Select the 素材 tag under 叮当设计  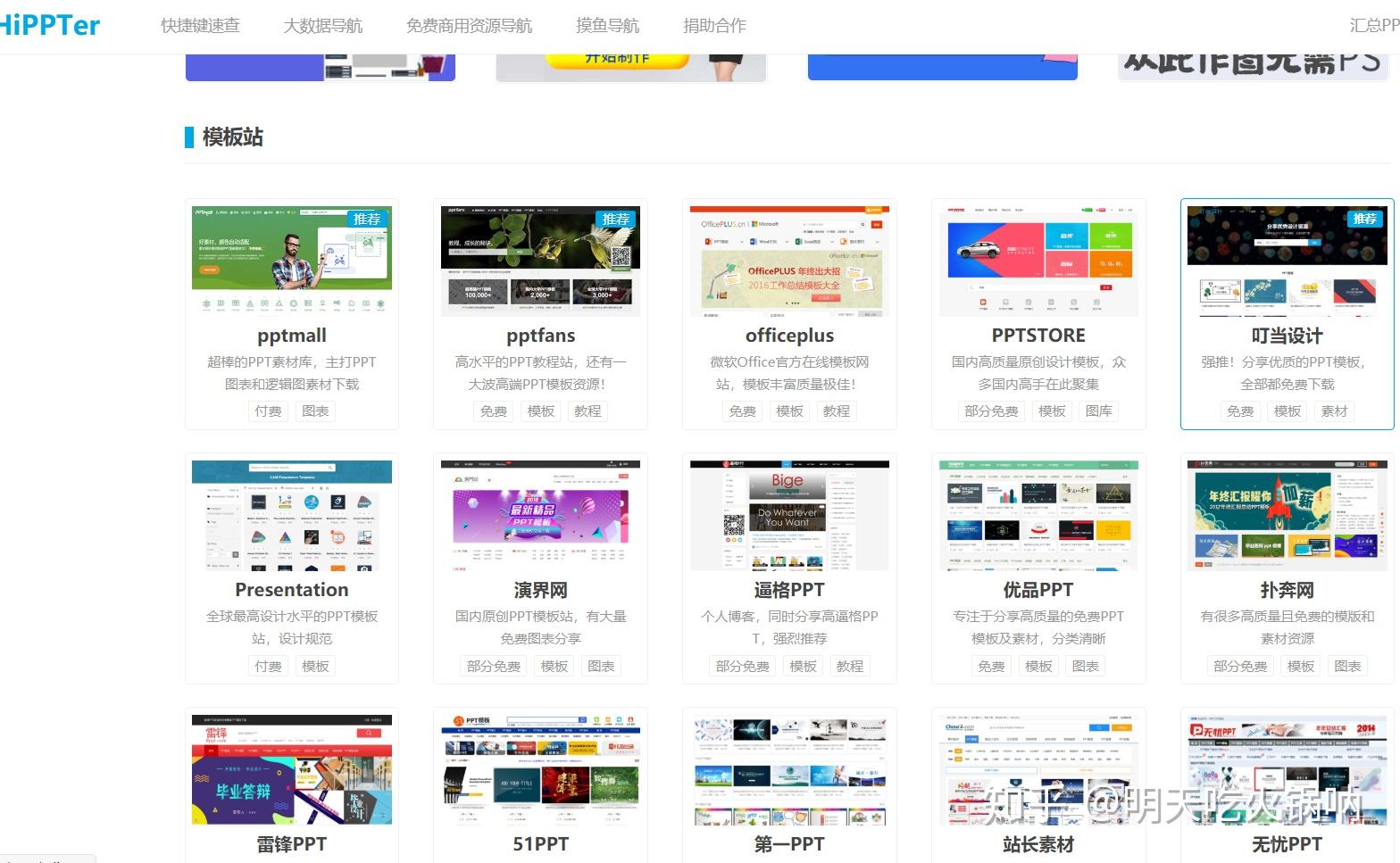click(x=1334, y=411)
